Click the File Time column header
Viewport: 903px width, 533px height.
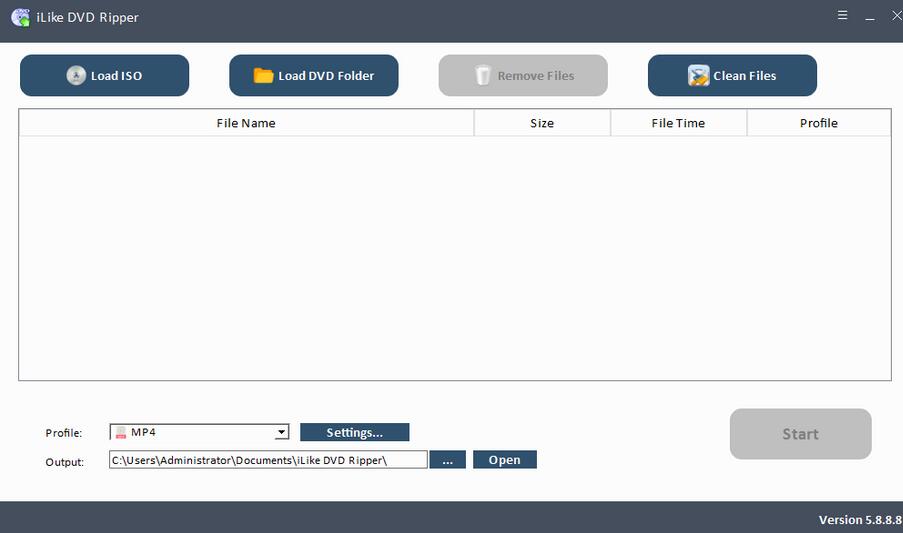(678, 123)
